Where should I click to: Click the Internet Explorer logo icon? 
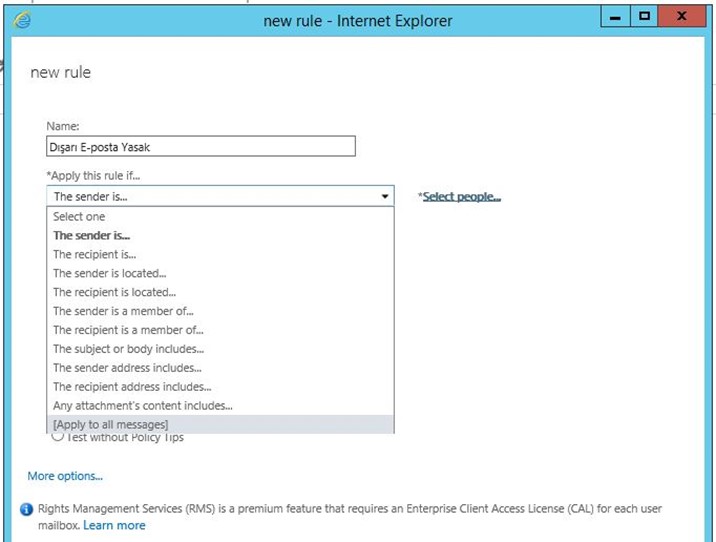click(x=22, y=20)
